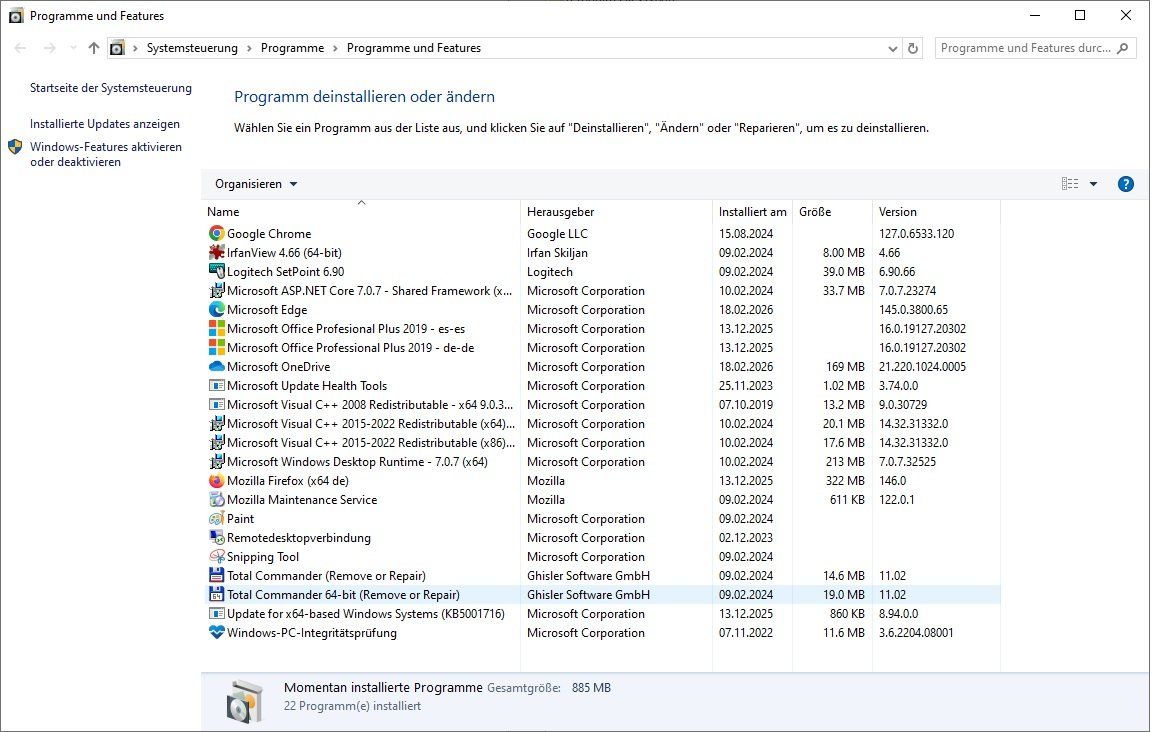Click the KB5001716 update icon
The width and height of the screenshot is (1152, 732).
point(217,614)
